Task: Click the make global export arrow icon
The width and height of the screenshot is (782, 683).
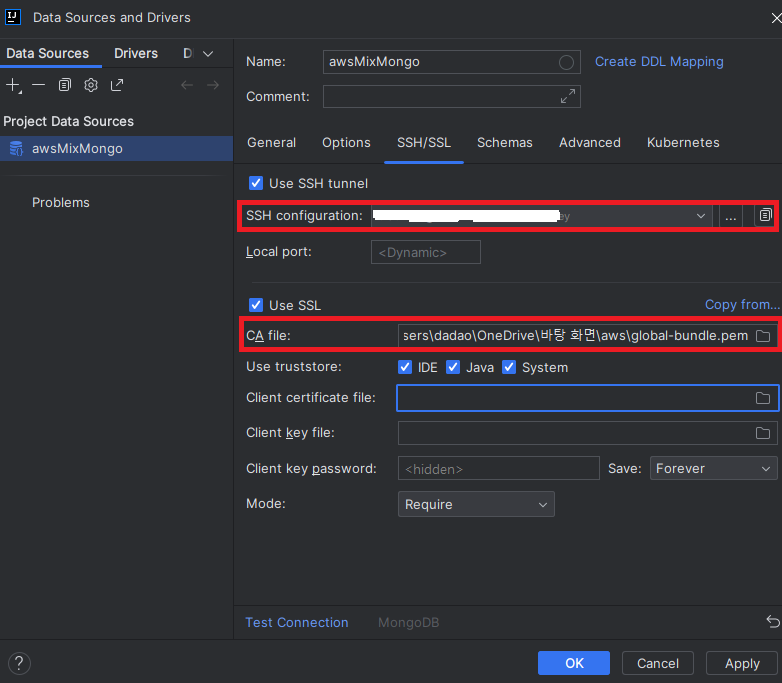Action: (x=117, y=85)
